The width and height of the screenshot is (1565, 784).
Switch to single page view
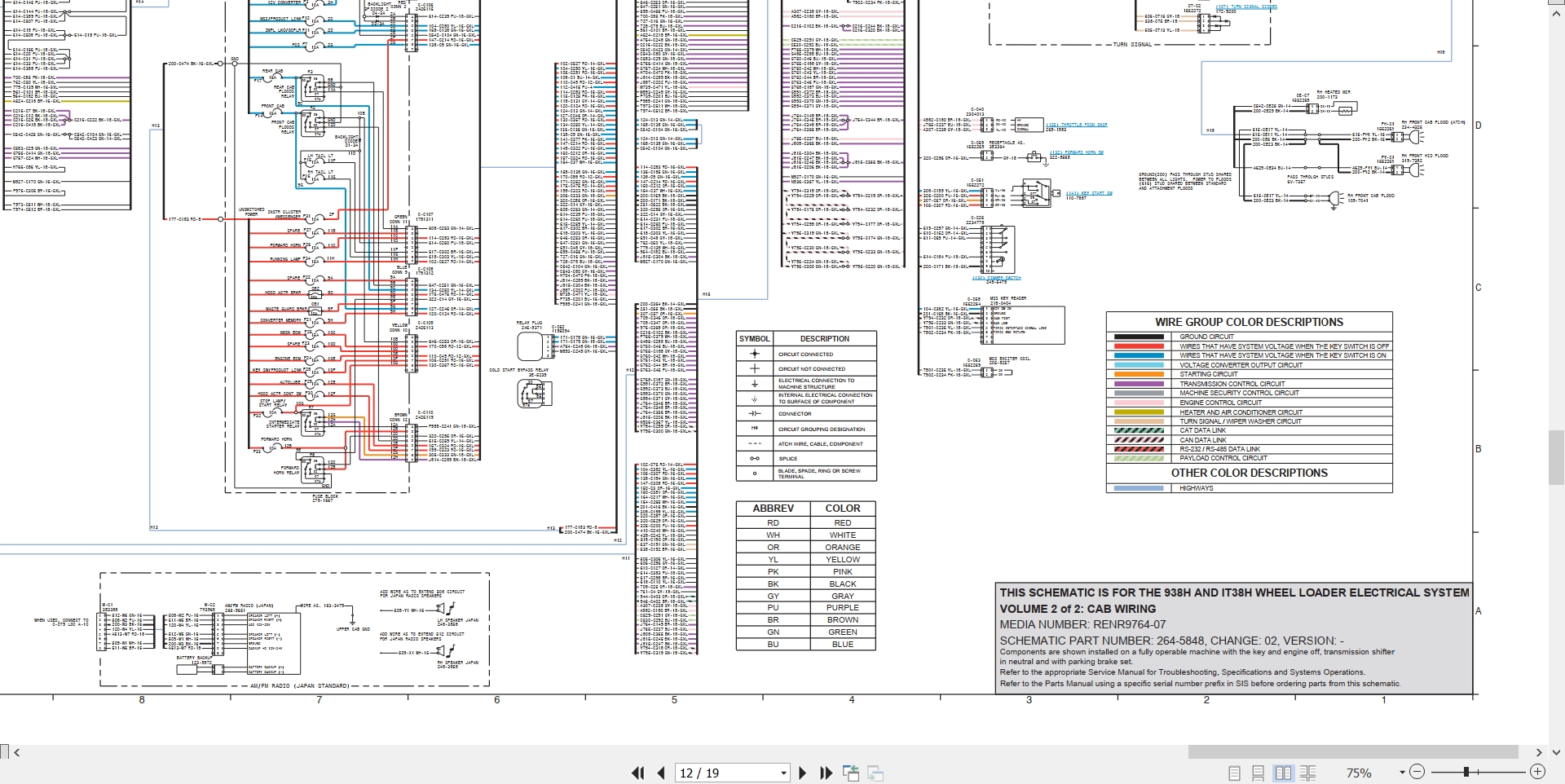1234,773
